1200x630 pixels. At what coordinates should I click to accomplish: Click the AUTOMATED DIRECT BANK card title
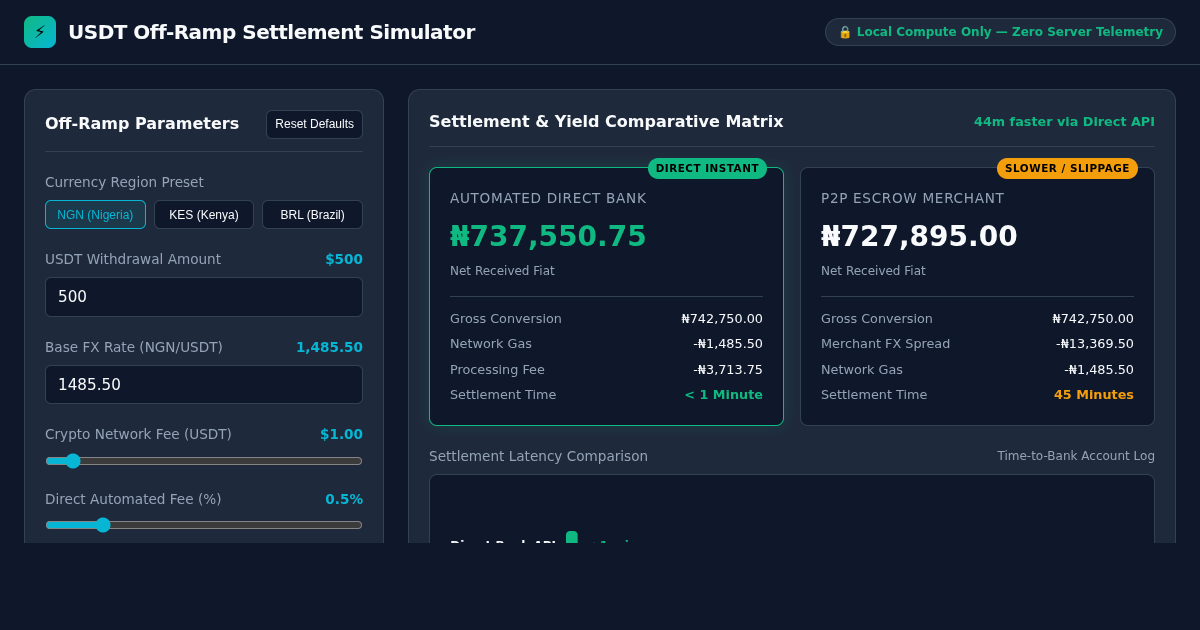548,198
